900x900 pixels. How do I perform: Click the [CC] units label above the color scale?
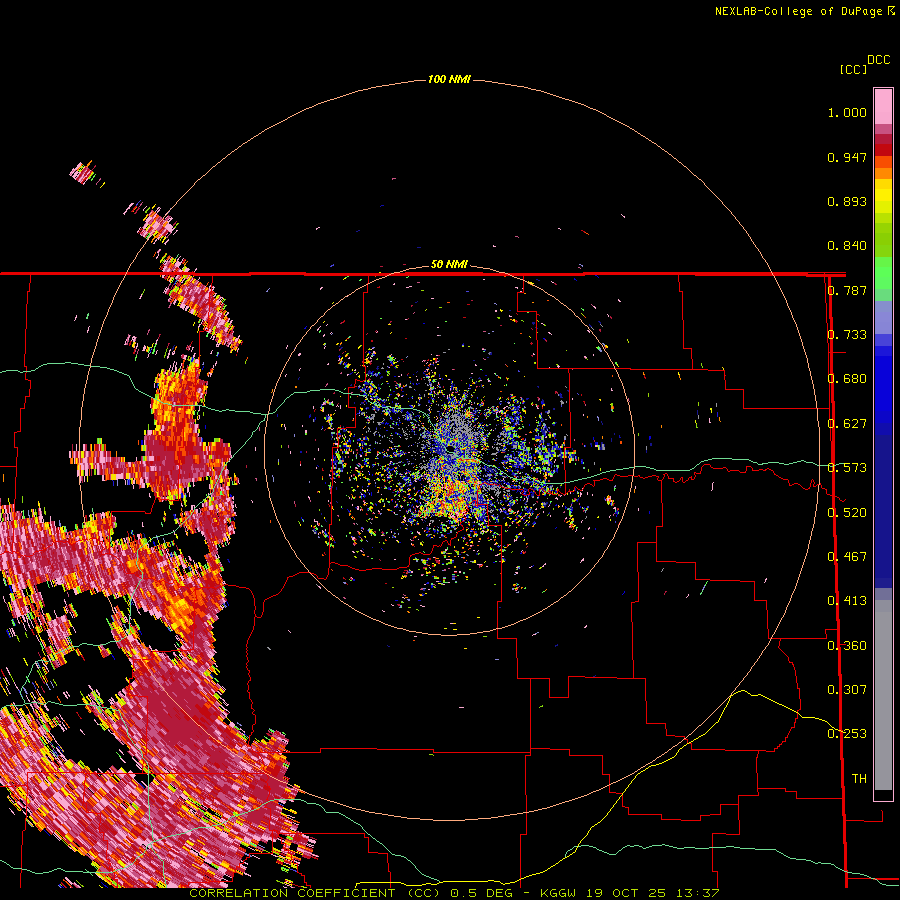[853, 69]
